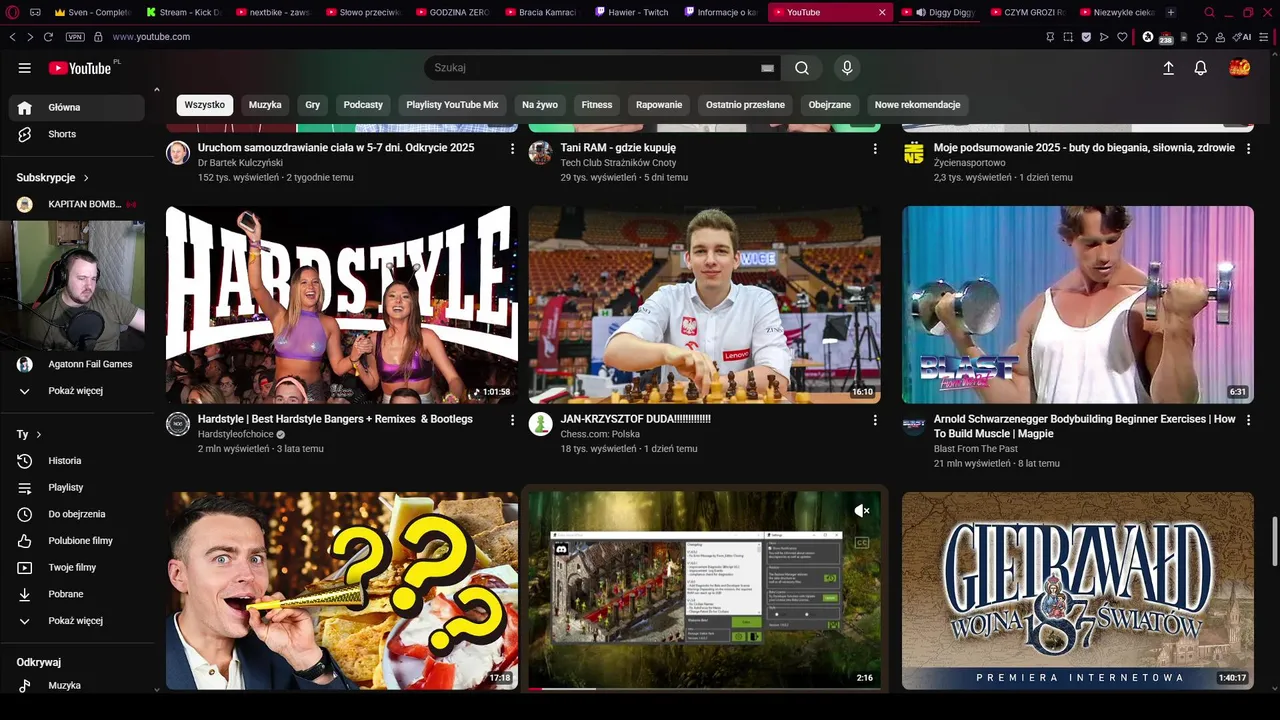Open options menu for Hardstyle video
The height and width of the screenshot is (720, 1280).
coord(512,420)
